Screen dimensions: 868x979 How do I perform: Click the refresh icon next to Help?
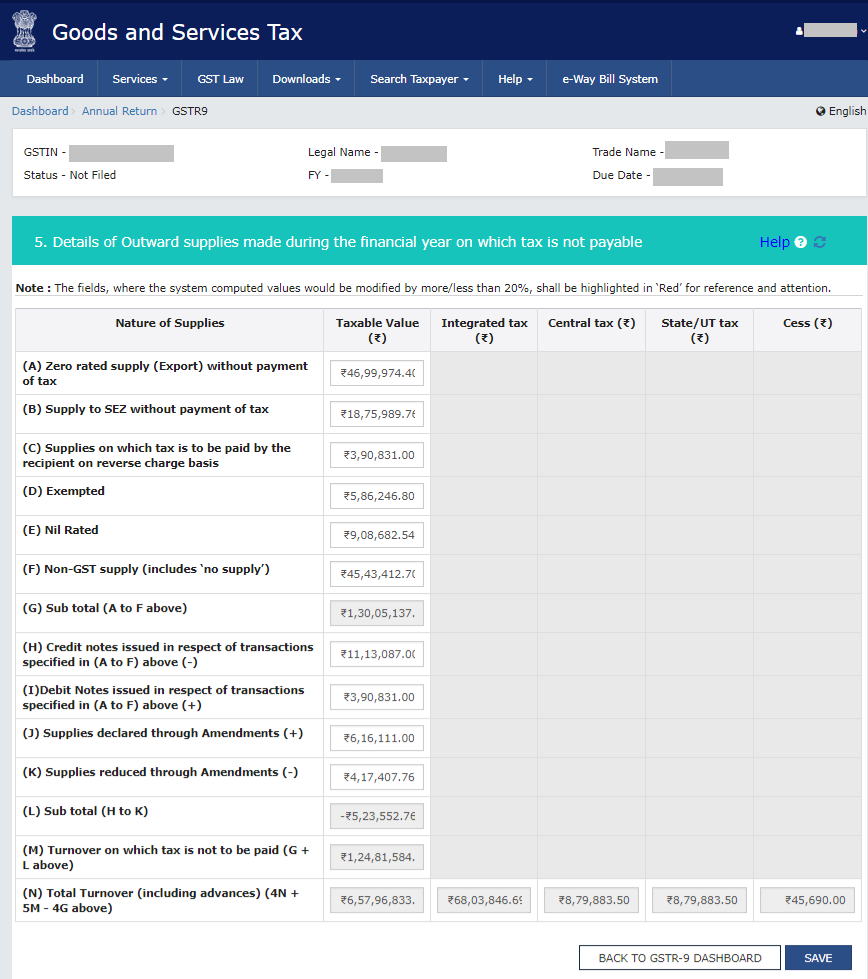point(820,242)
